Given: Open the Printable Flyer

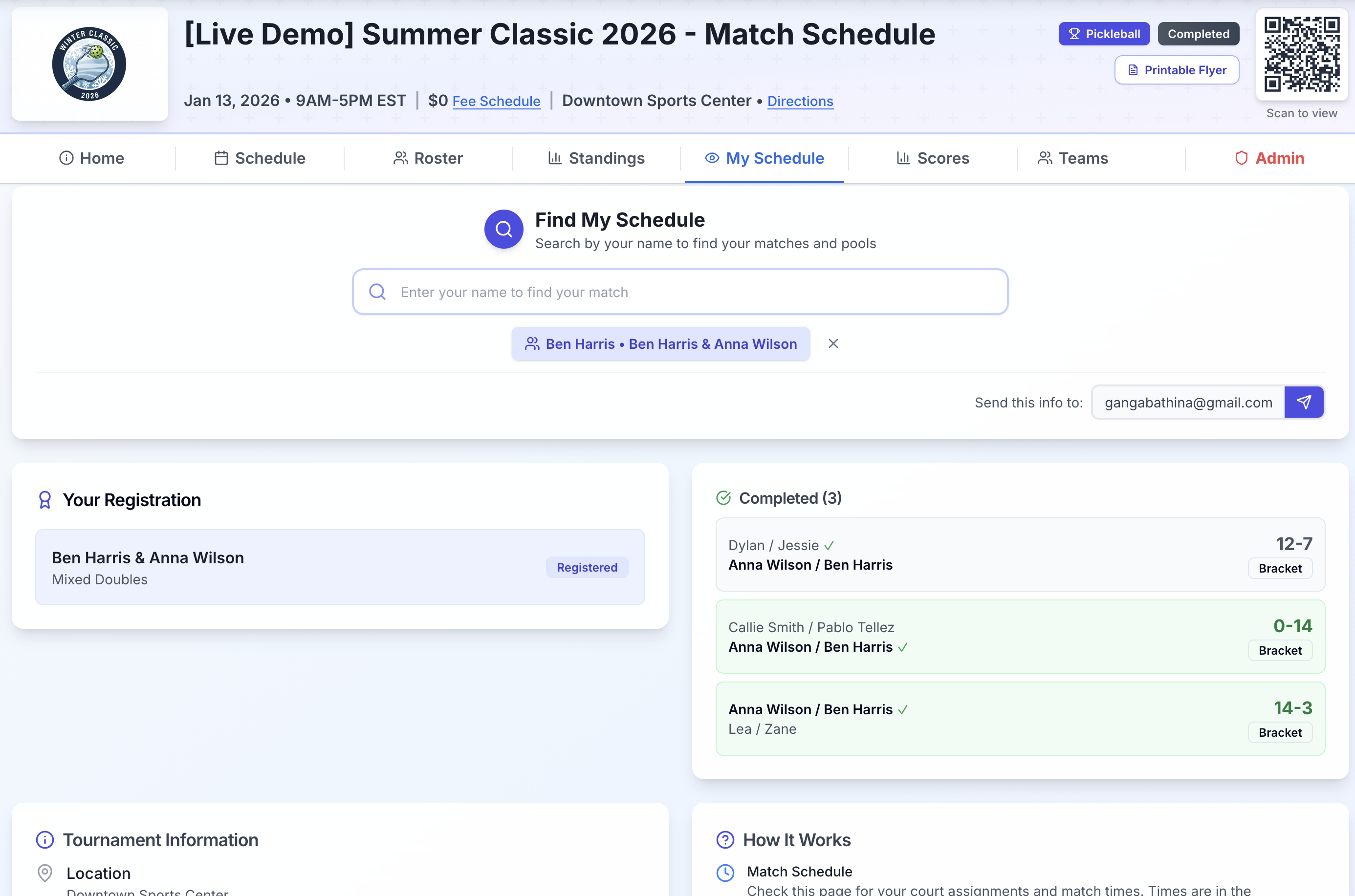Looking at the screenshot, I should coord(1177,70).
